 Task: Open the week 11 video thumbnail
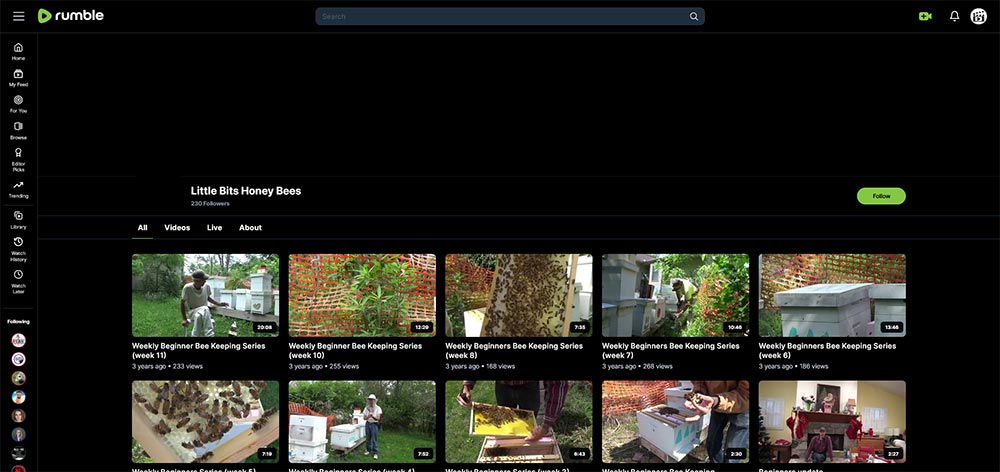[x=205, y=295]
